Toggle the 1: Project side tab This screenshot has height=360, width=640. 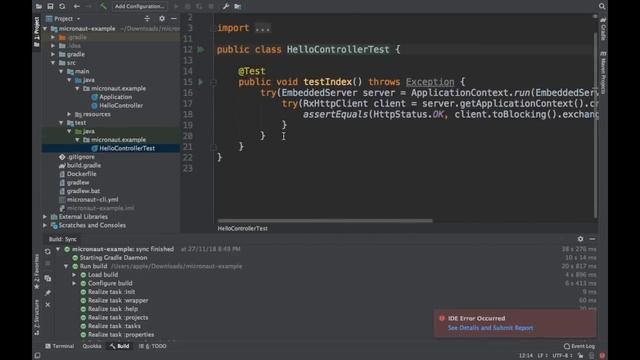(x=37, y=32)
